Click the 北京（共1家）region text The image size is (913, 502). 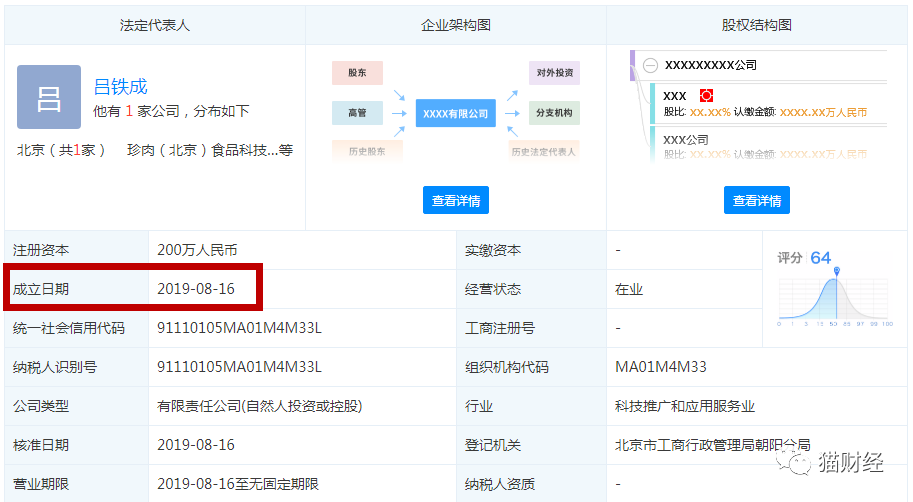click(x=61, y=150)
